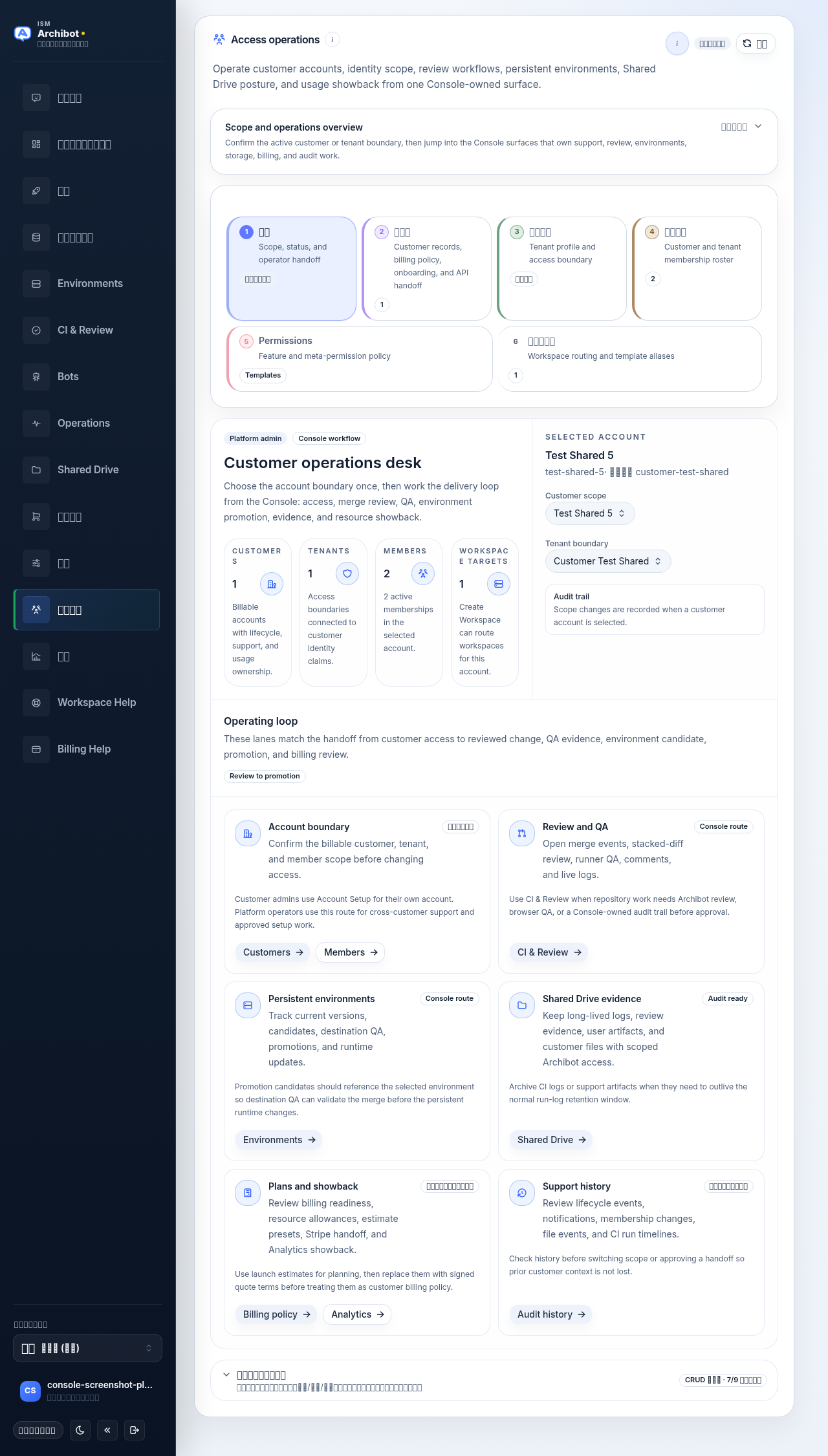Click the round info button near the refresh button
The height and width of the screenshot is (1456, 828).
(677, 43)
